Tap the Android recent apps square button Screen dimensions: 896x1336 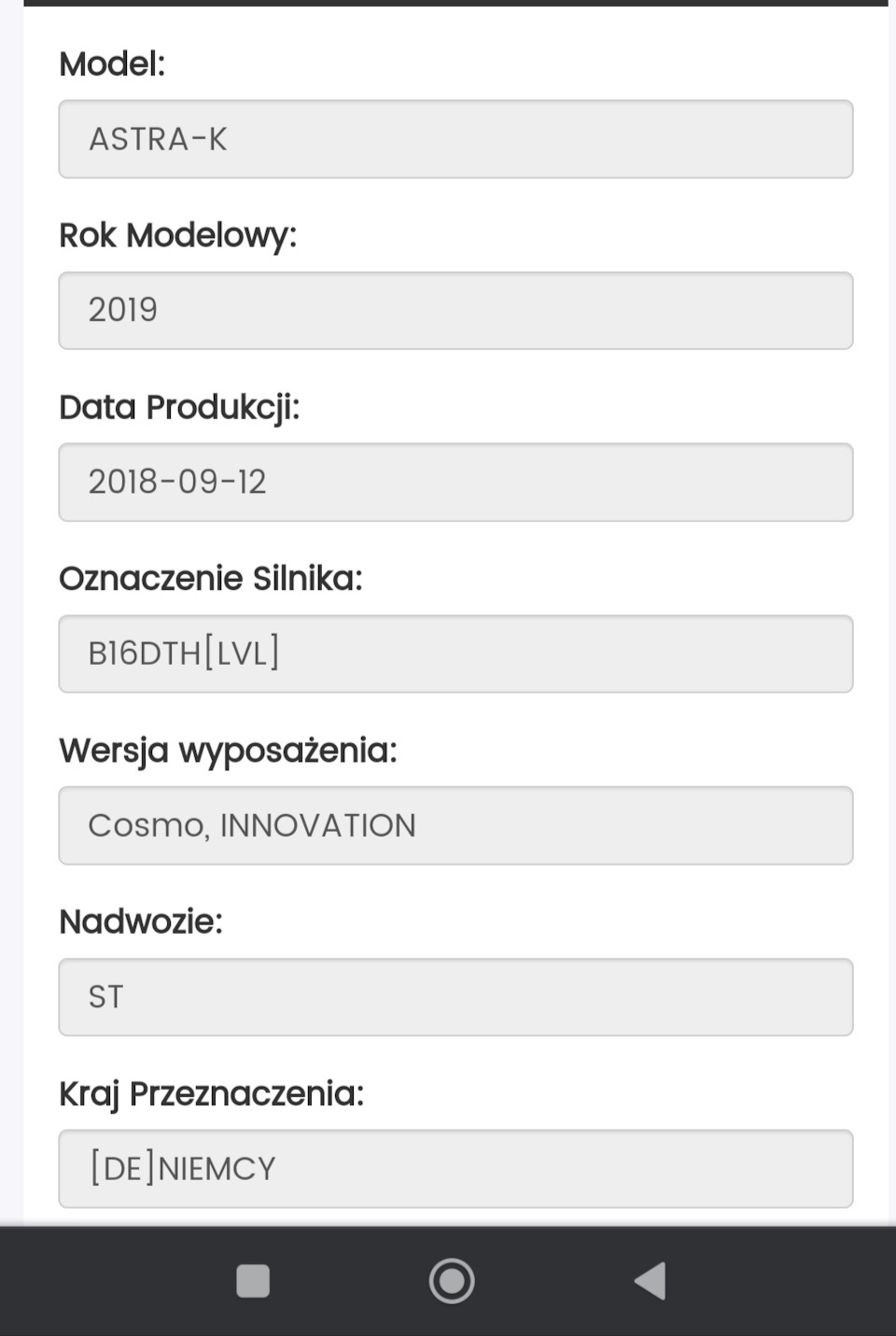tap(253, 1281)
